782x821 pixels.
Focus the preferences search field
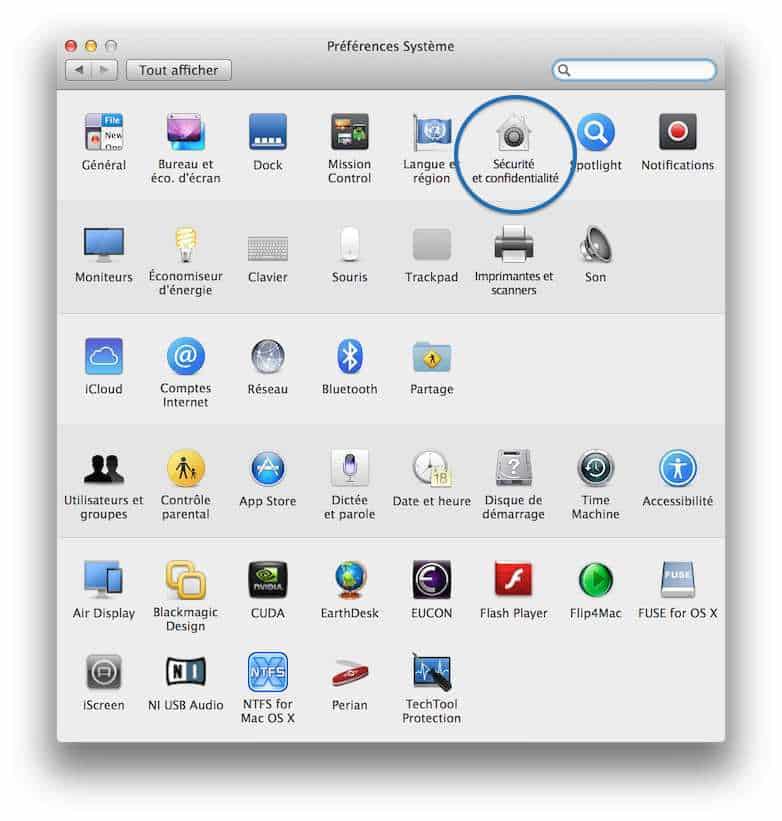click(x=634, y=70)
